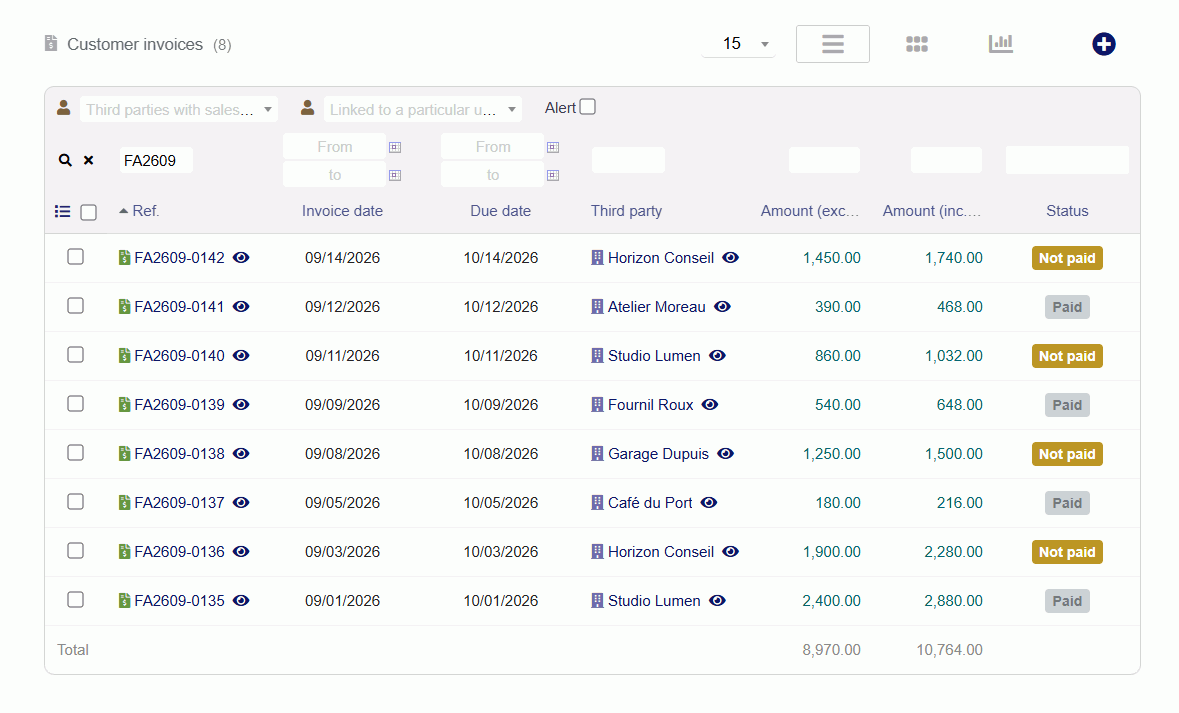1179x713 pixels.
Task: Preview invoice FA2609-0140 with eye icon
Action: click(x=241, y=355)
